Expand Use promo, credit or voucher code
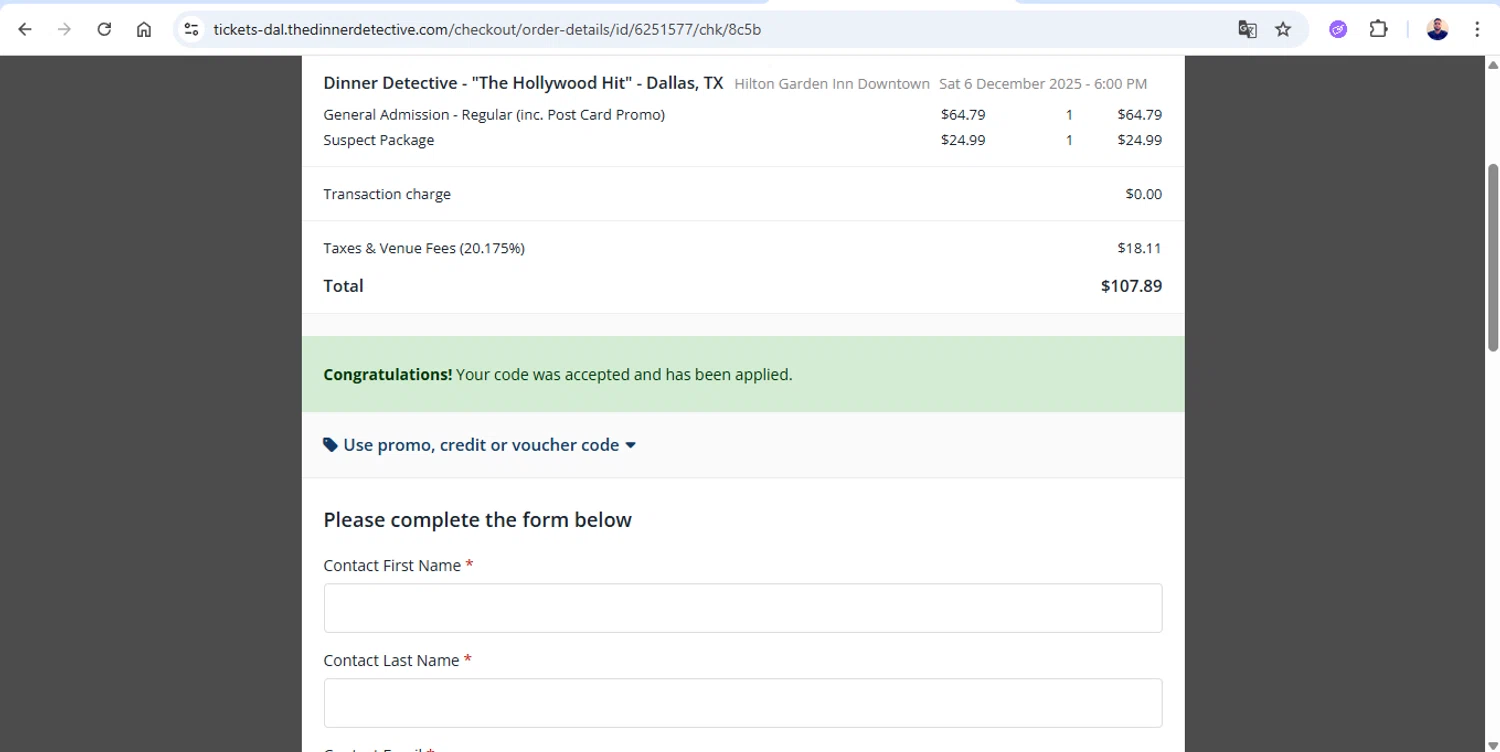Image resolution: width=1500 pixels, height=752 pixels. [x=480, y=445]
